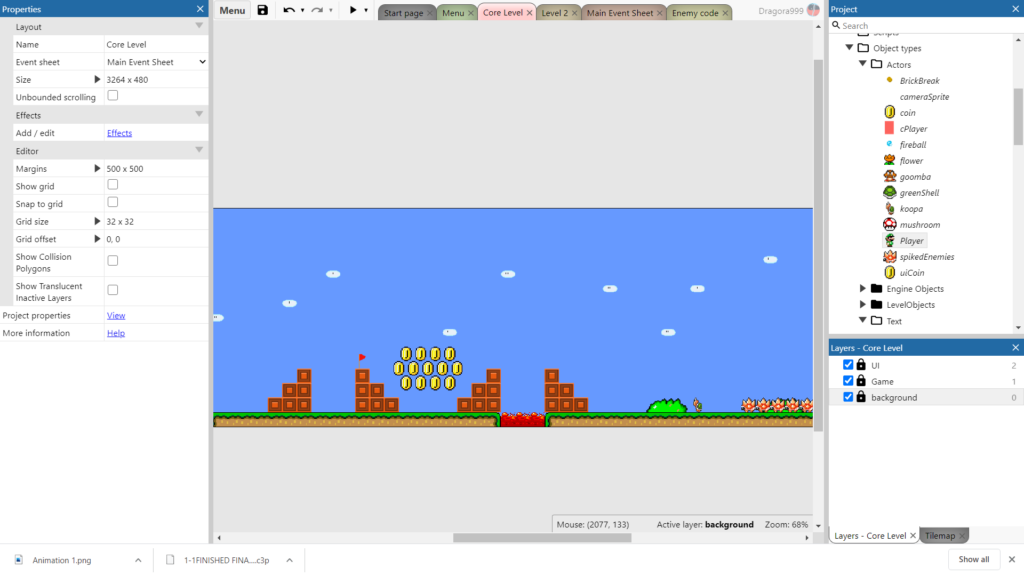The image size is (1024, 576).
Task: Open the Effects link
Action: 120,133
